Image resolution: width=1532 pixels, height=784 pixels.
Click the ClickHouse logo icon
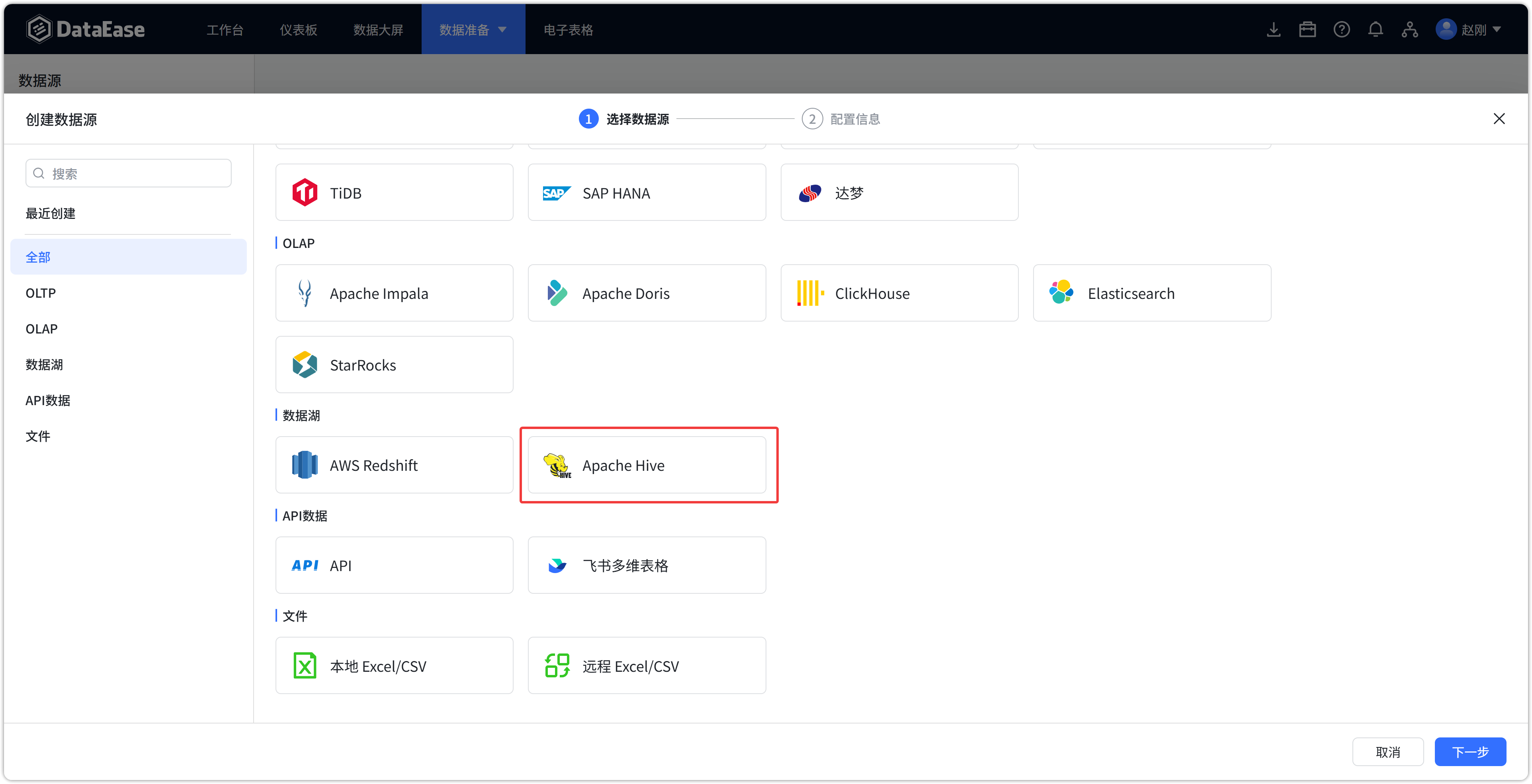810,293
